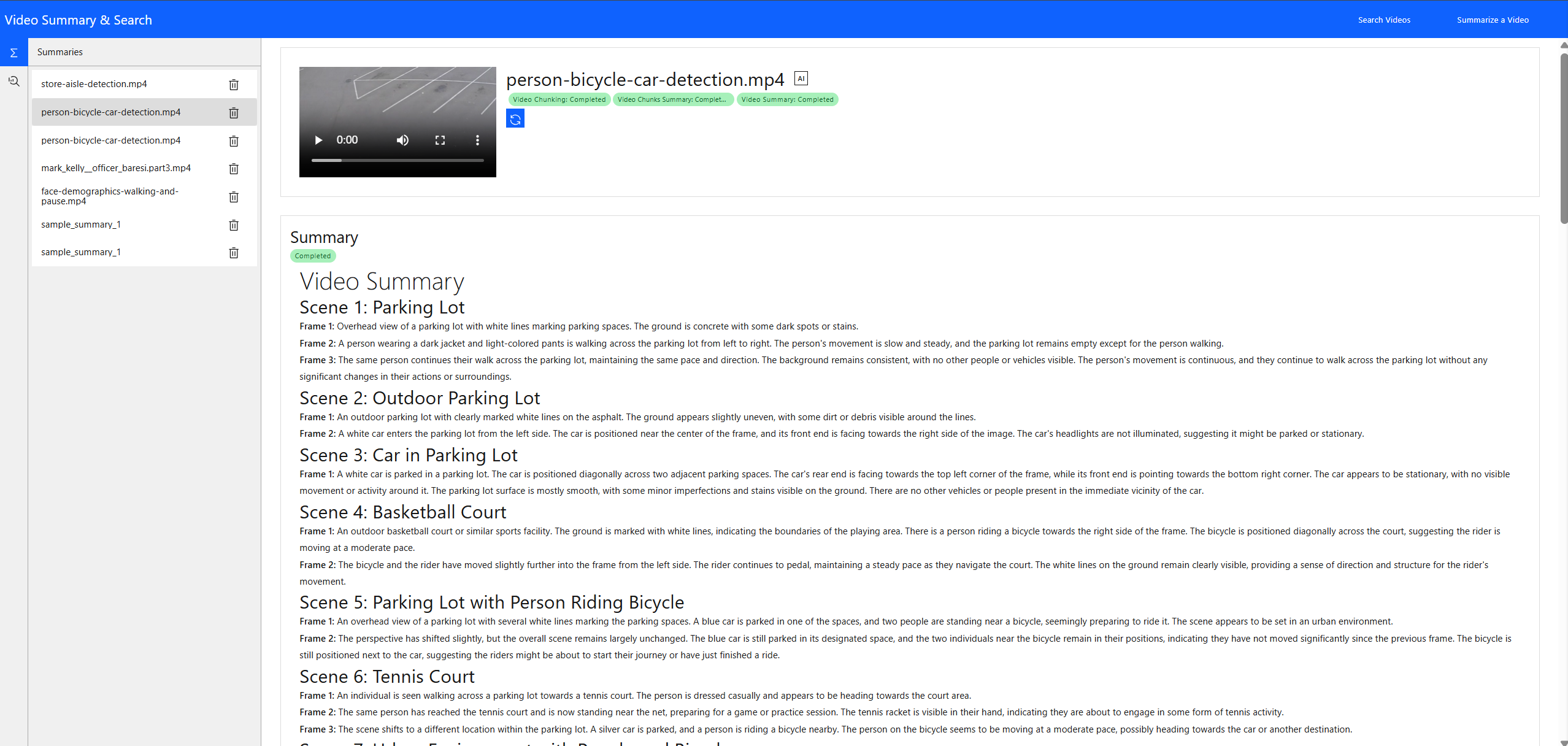Mute the video audio

[x=402, y=140]
